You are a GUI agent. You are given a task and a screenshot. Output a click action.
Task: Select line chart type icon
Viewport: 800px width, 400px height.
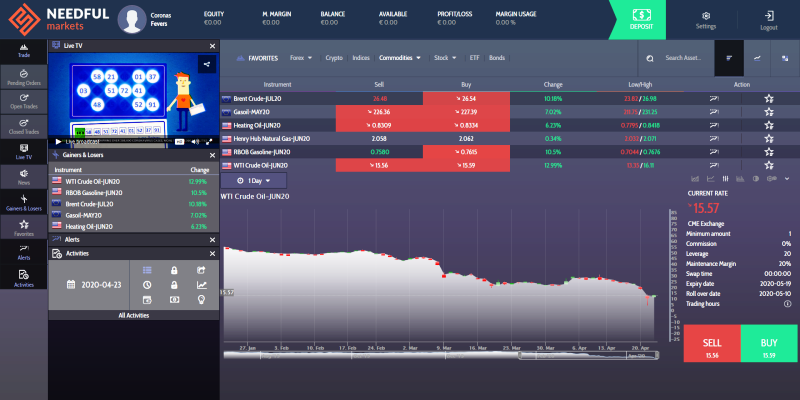tap(710, 179)
